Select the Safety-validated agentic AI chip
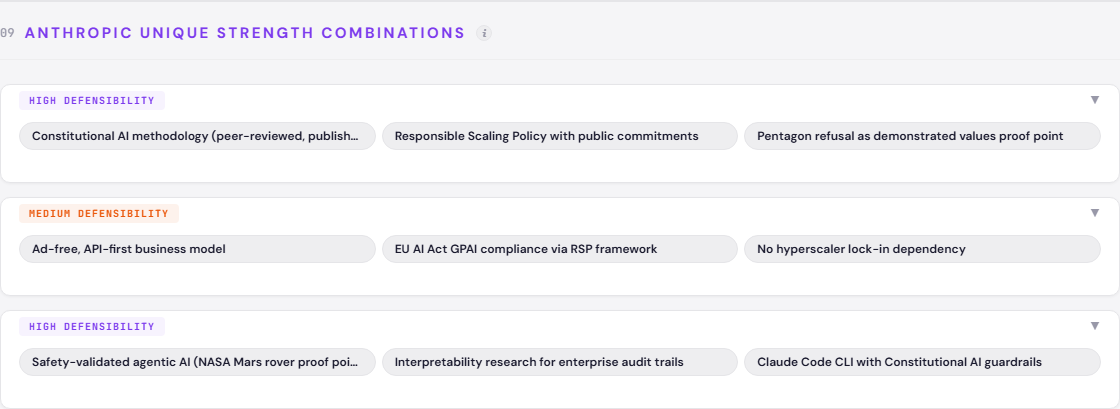 (197, 362)
